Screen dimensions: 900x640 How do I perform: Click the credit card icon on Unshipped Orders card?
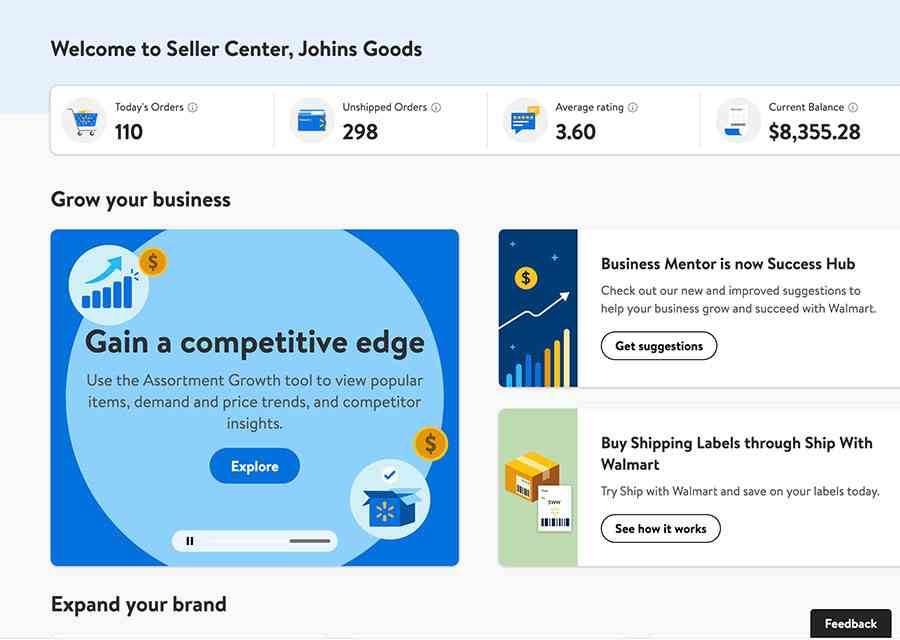(310, 119)
